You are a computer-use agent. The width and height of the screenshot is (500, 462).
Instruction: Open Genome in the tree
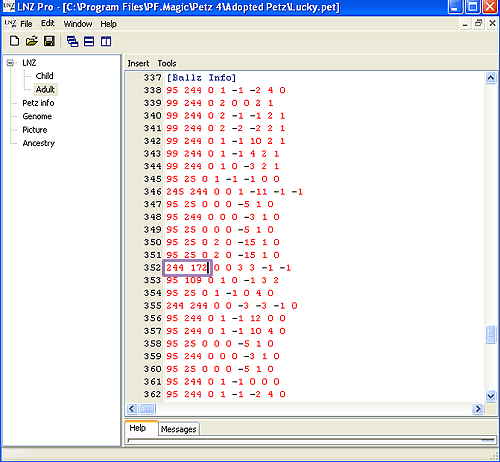(37, 116)
